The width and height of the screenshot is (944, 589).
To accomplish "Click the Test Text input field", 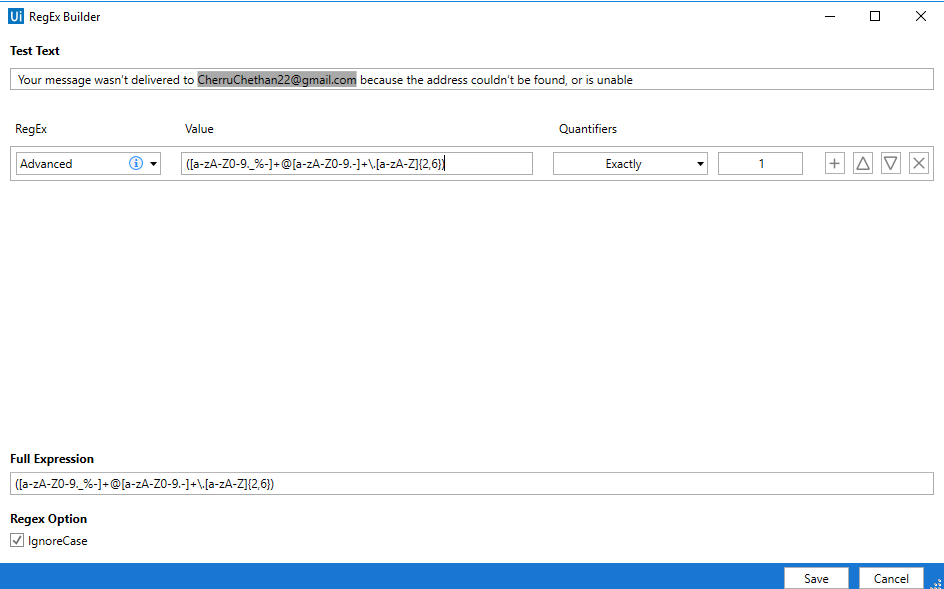I will coord(472,79).
